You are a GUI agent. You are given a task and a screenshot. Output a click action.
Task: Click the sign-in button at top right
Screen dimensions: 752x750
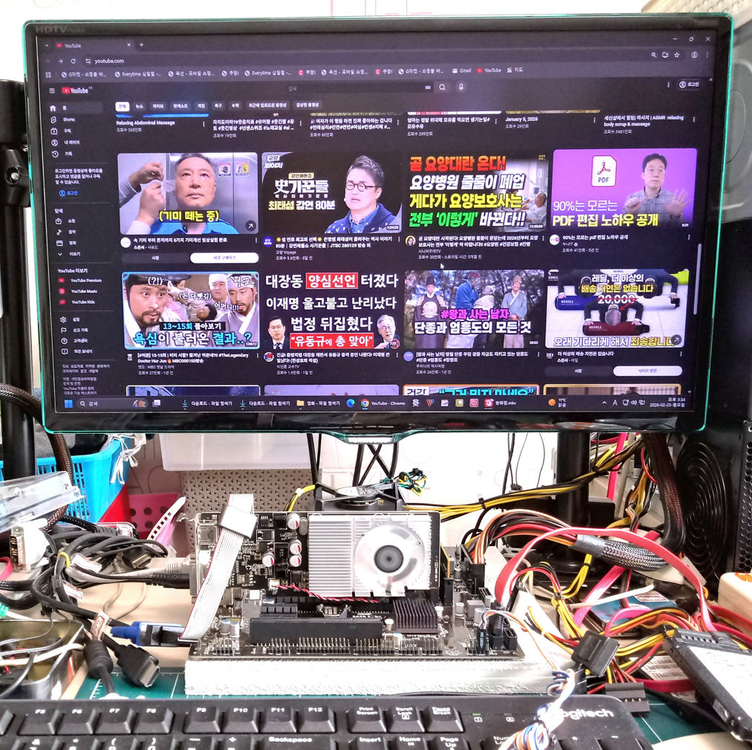689,84
